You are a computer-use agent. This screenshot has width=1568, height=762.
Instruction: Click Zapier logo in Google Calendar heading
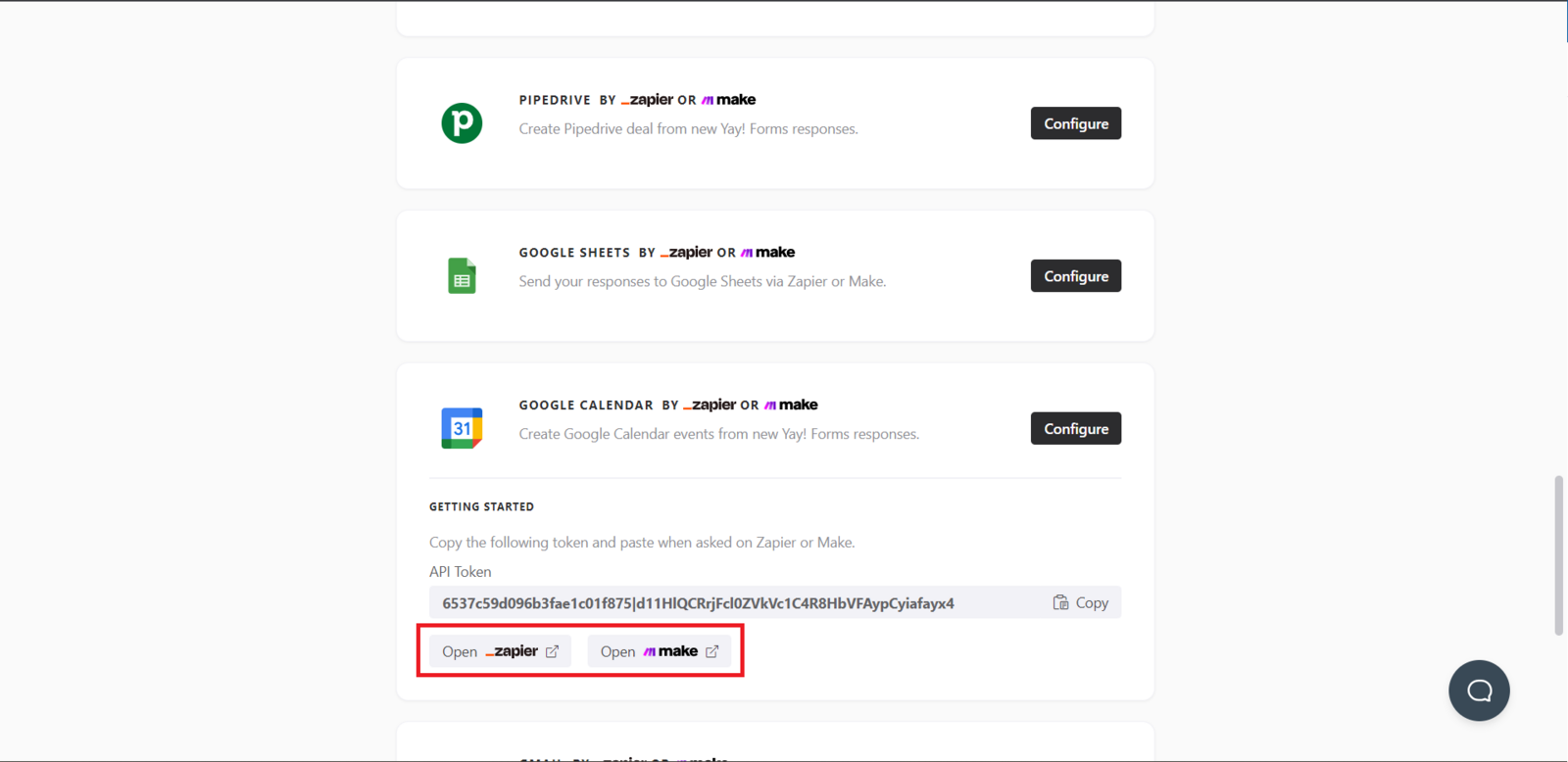click(x=710, y=405)
